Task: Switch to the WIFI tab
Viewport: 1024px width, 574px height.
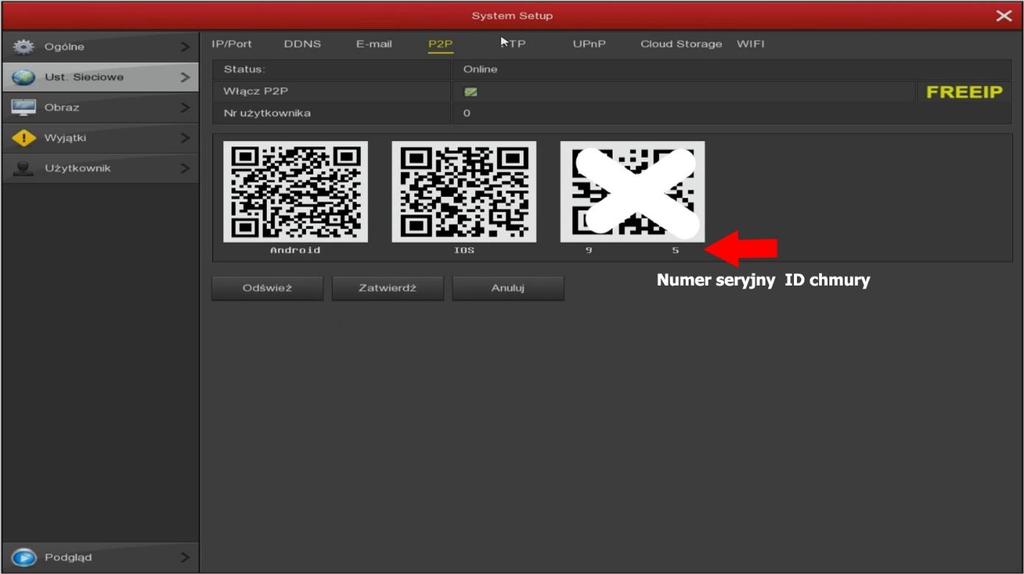Action: [x=750, y=44]
